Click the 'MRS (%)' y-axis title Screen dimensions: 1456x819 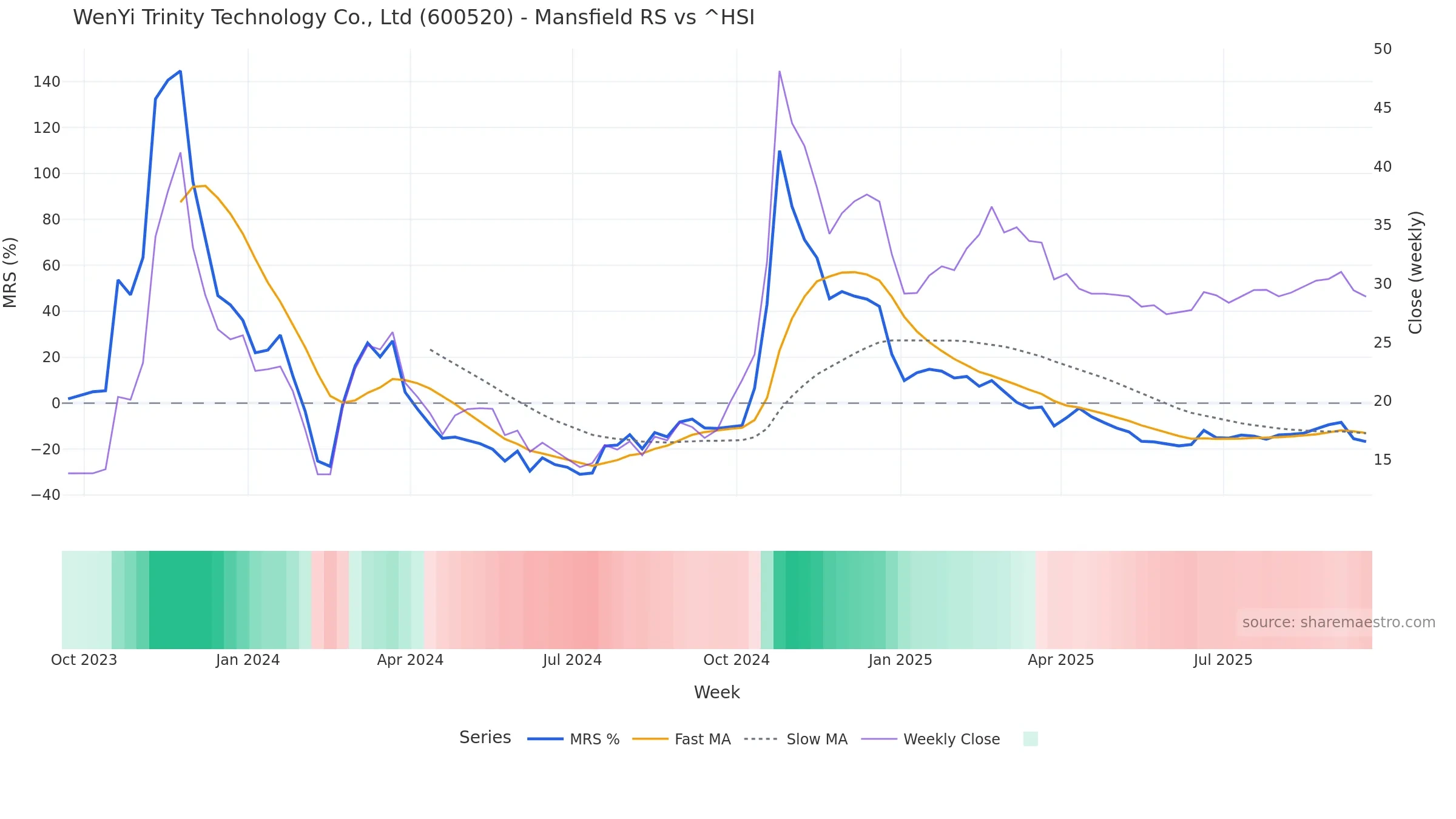click(10, 272)
